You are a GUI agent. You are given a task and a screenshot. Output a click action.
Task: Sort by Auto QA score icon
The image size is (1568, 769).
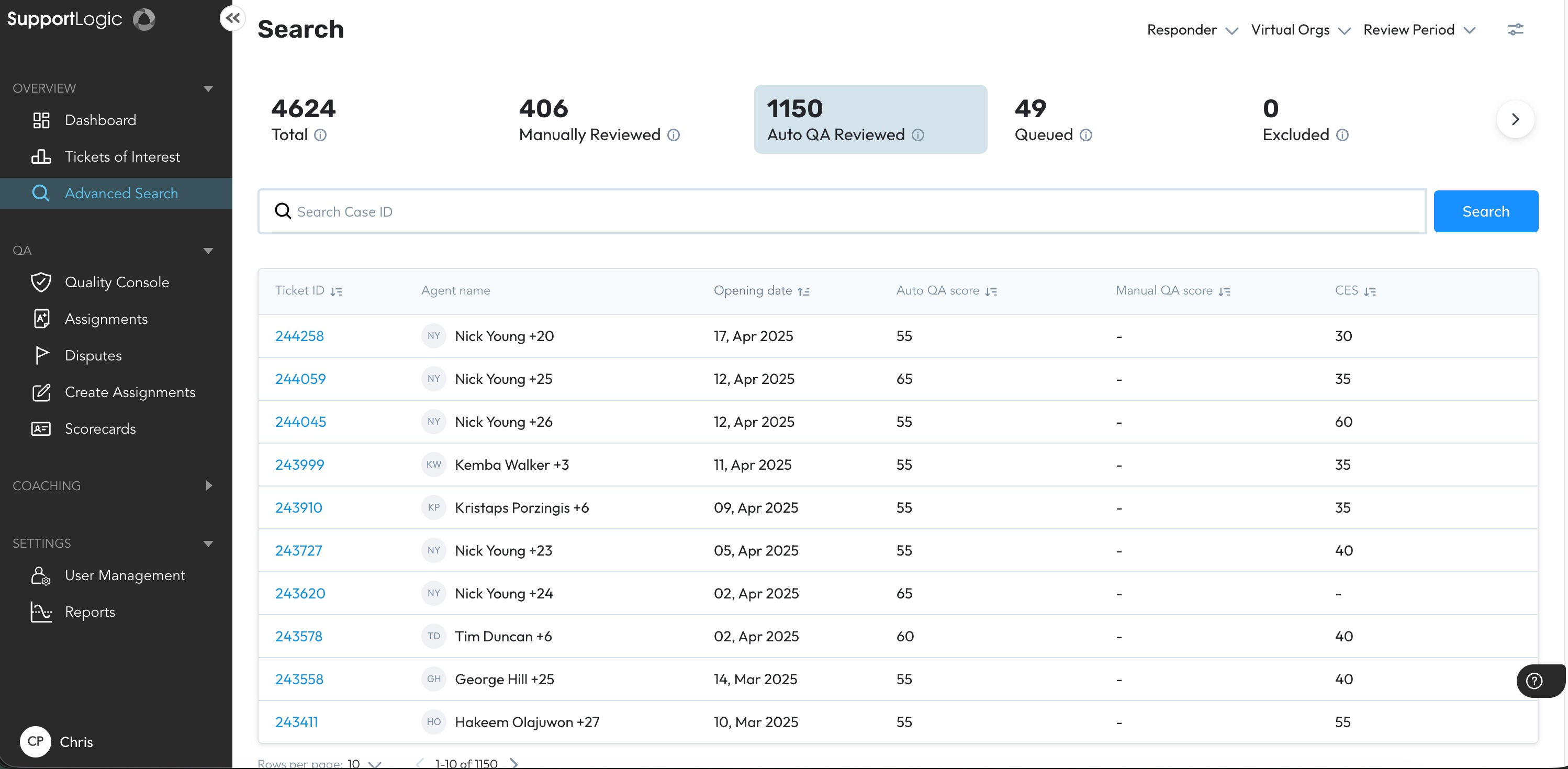click(x=991, y=291)
